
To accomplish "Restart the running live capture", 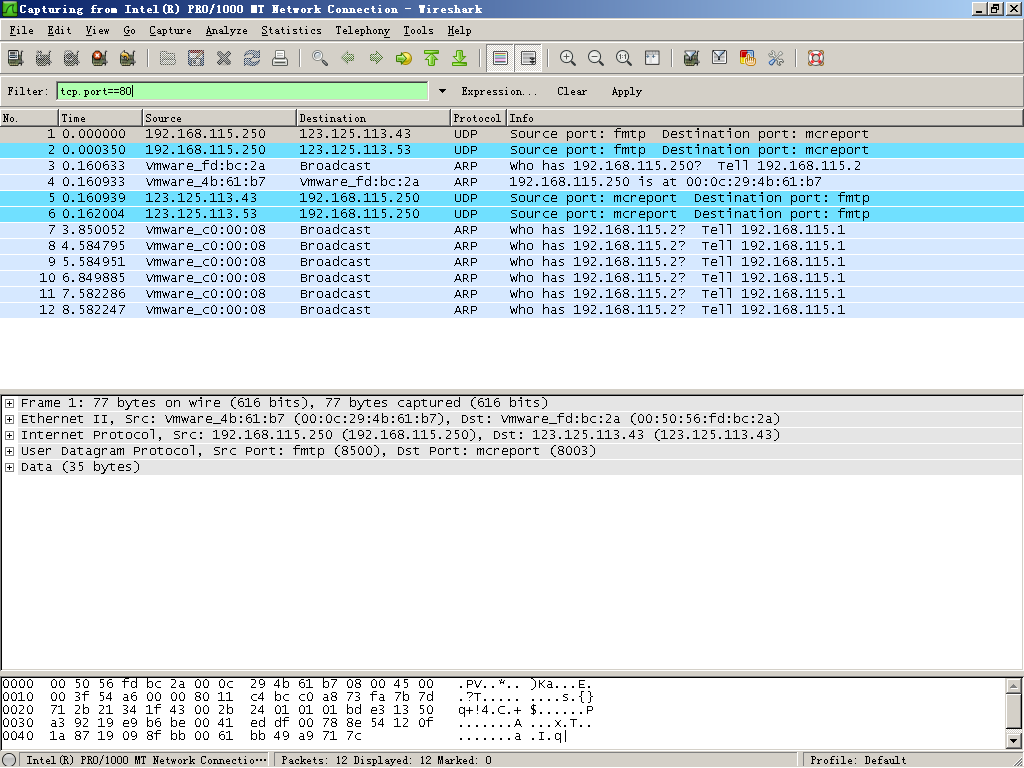I will [128, 58].
